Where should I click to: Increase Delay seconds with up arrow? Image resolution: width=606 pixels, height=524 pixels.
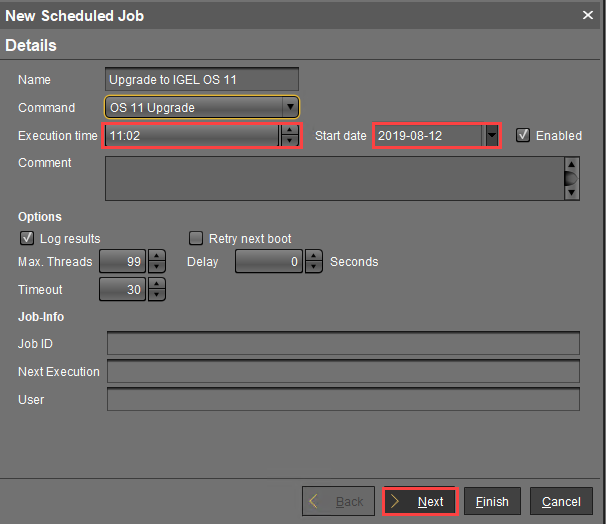click(314, 256)
